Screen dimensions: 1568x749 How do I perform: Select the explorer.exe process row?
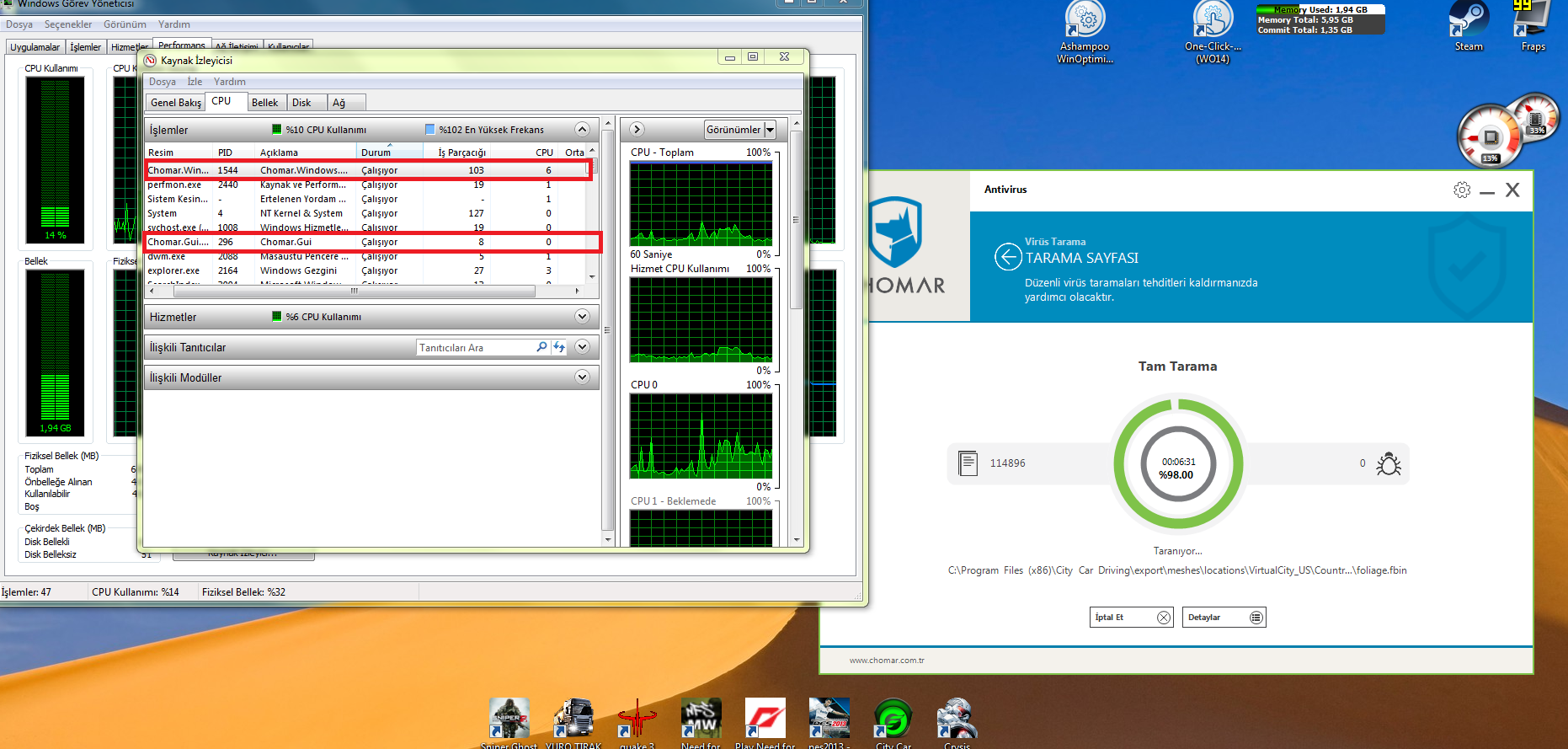click(x=365, y=270)
